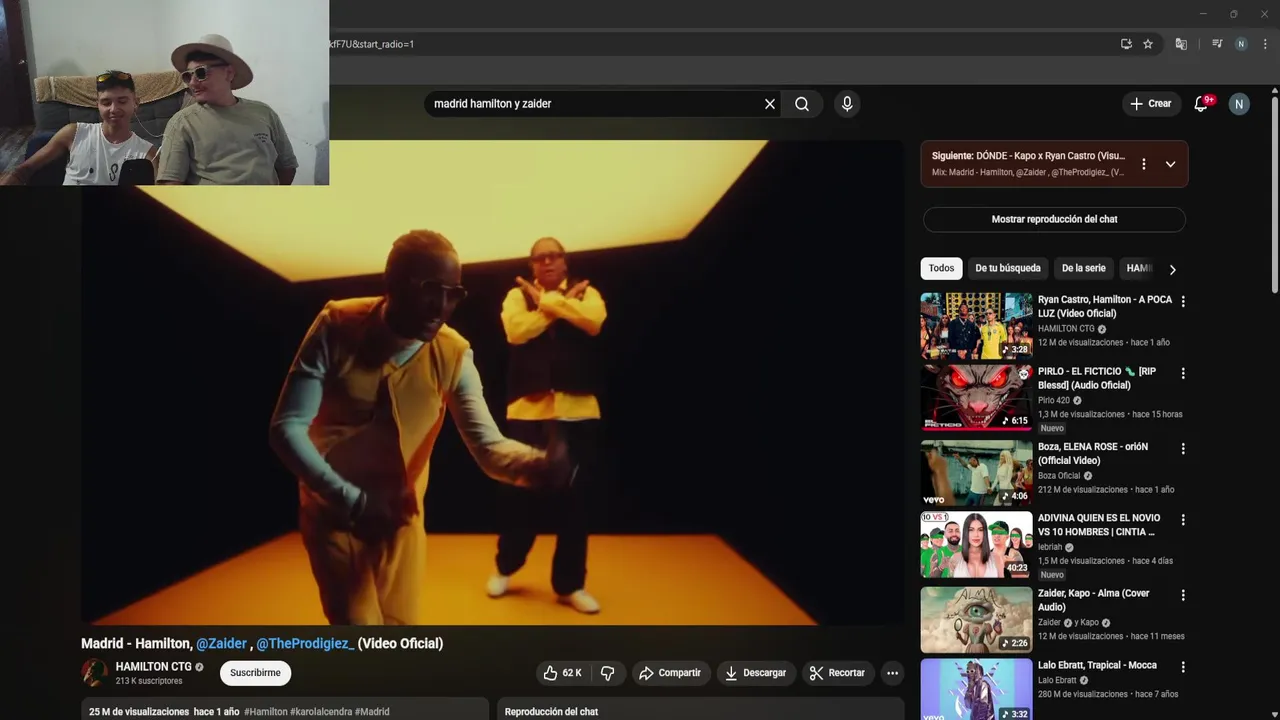Click the Crear button
1280x720 pixels.
(1150, 104)
